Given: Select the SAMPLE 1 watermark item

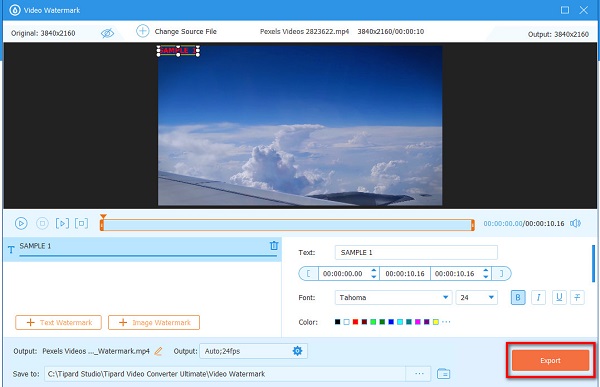Looking at the screenshot, I should coord(142,249).
